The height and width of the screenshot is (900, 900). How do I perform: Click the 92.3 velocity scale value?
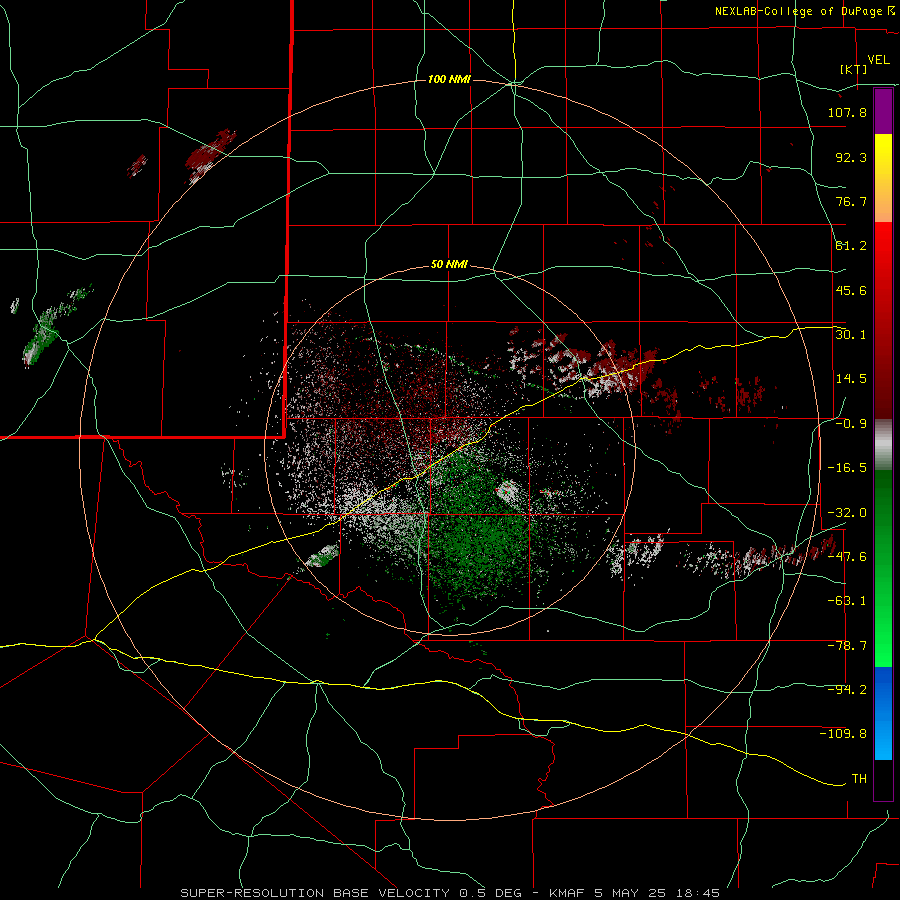851,157
